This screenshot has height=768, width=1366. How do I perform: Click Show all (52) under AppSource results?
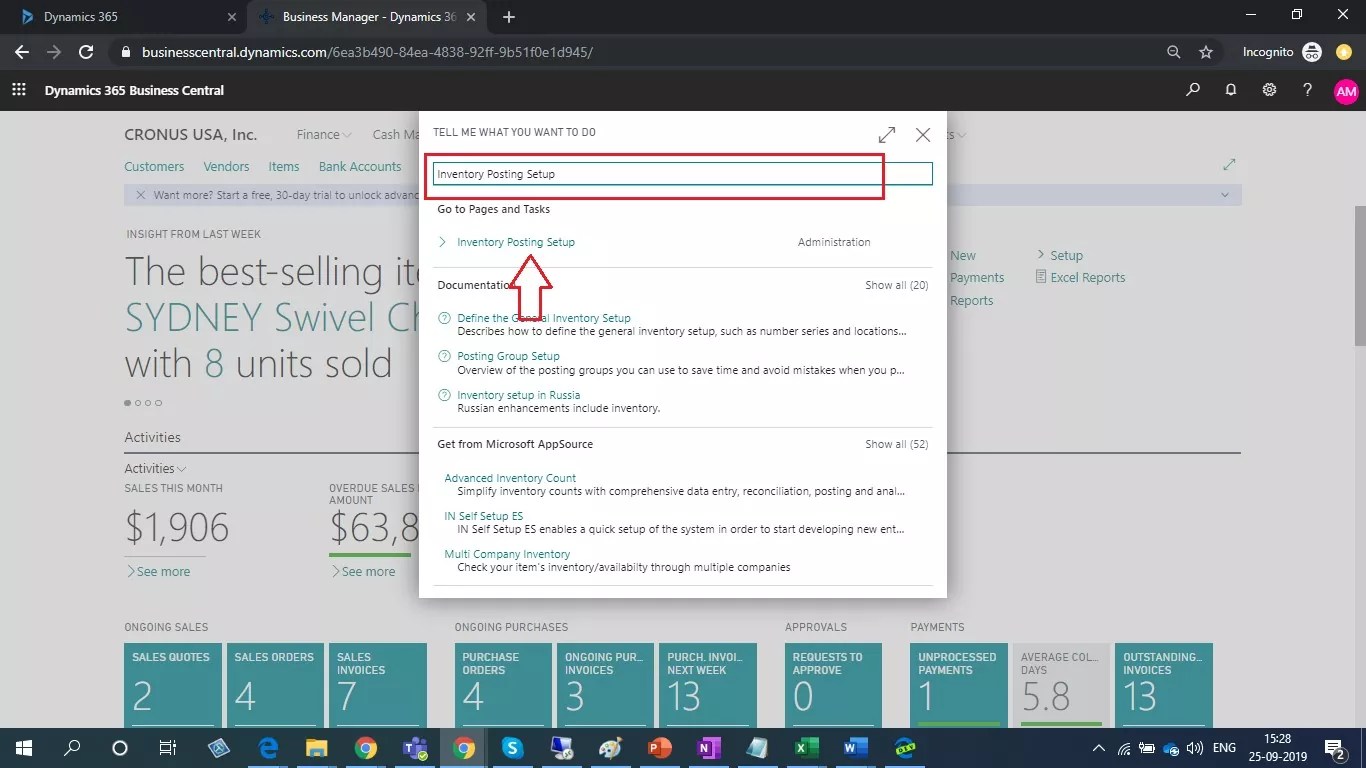coord(896,444)
